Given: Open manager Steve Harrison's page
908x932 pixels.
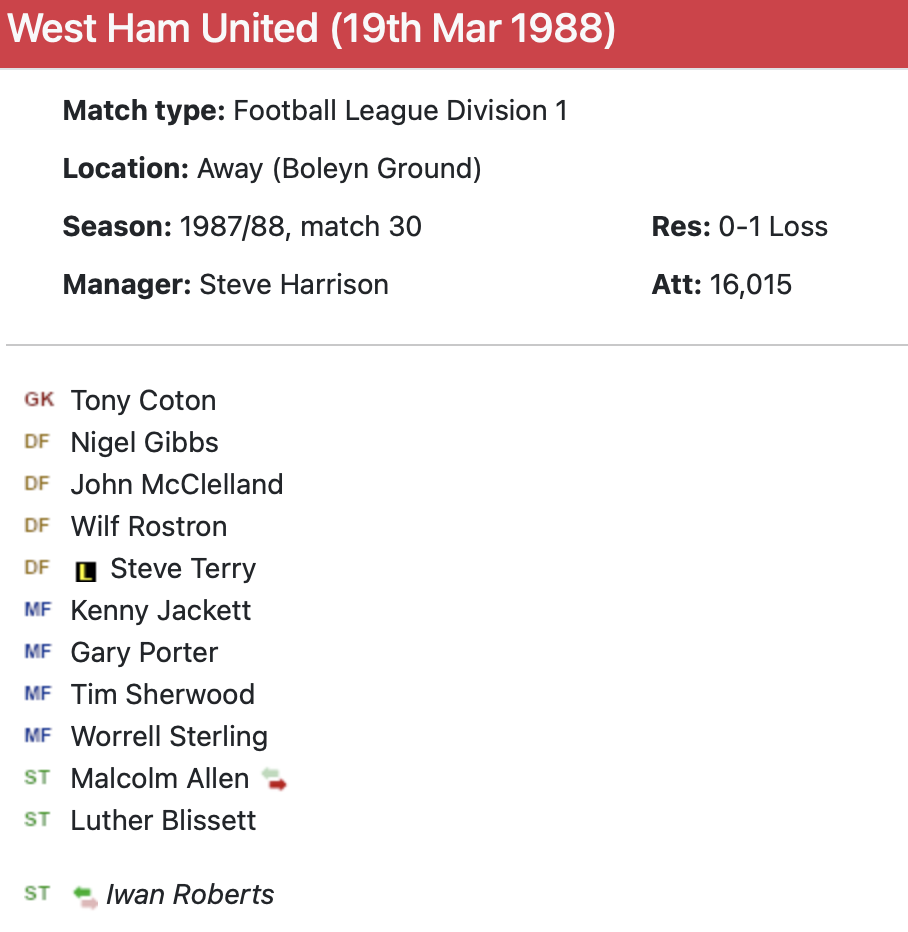Looking at the screenshot, I should tap(293, 285).
